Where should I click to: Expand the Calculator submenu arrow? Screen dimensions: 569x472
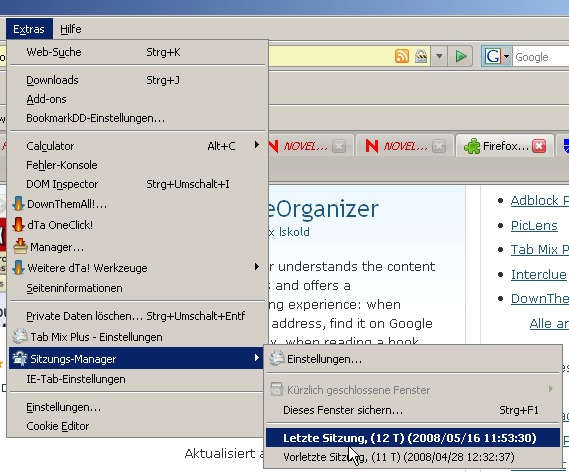(x=257, y=145)
